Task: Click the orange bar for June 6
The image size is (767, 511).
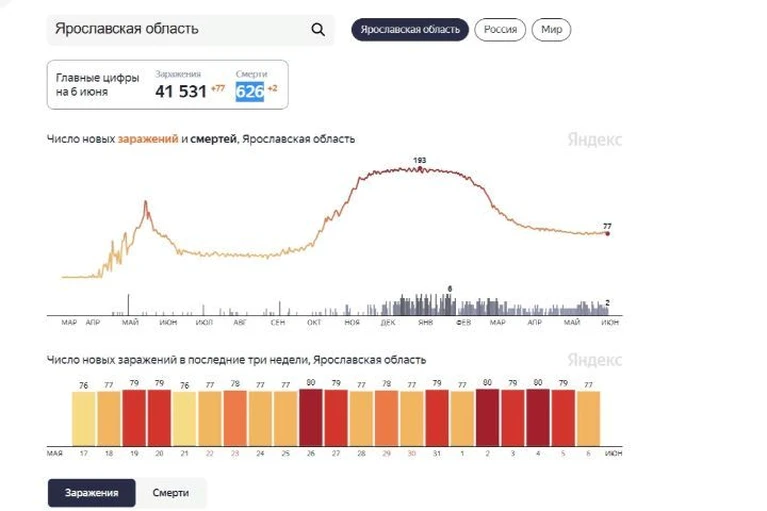Action: pyautogui.click(x=588, y=418)
